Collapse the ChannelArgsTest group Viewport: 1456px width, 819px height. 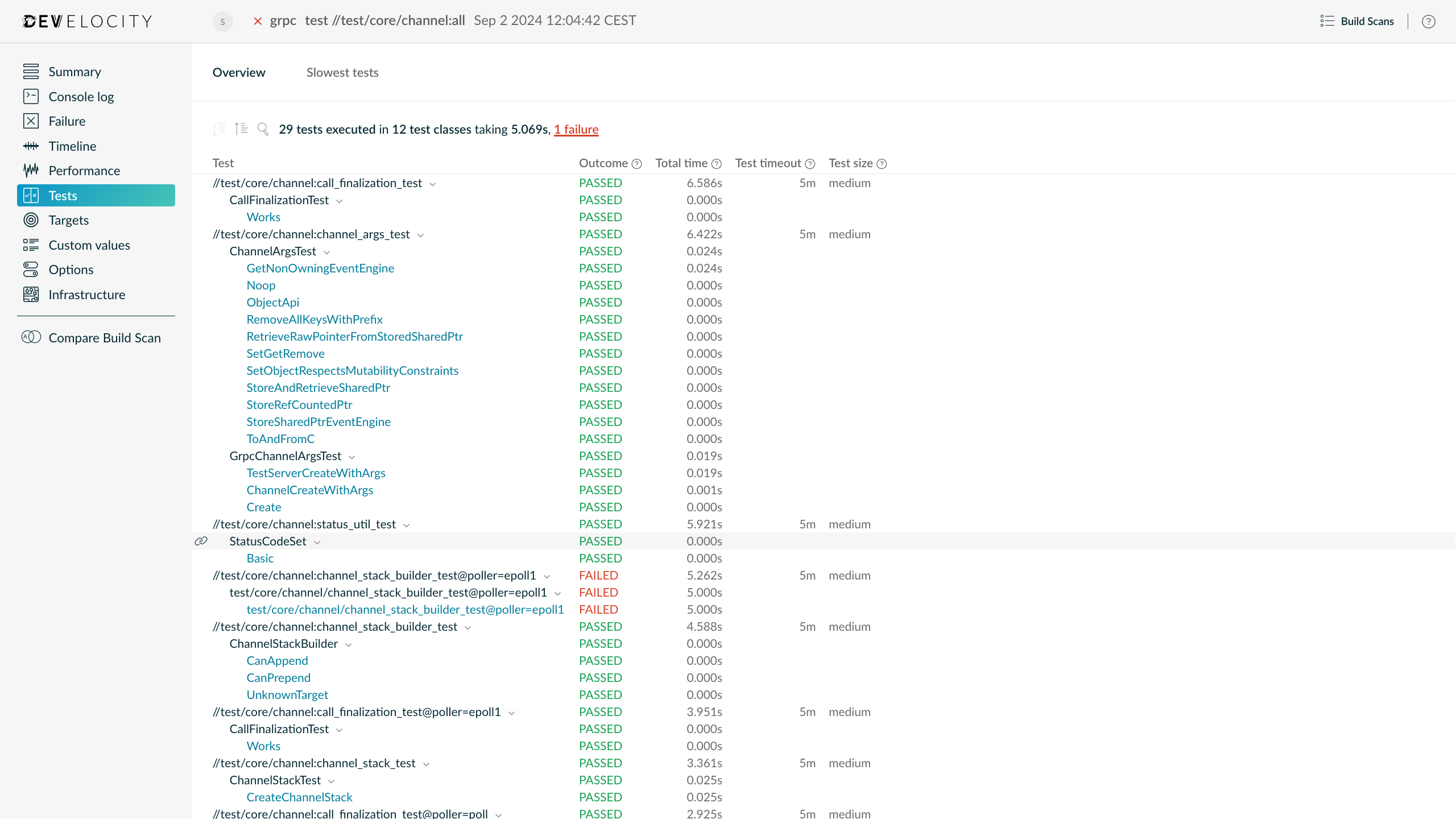327,251
